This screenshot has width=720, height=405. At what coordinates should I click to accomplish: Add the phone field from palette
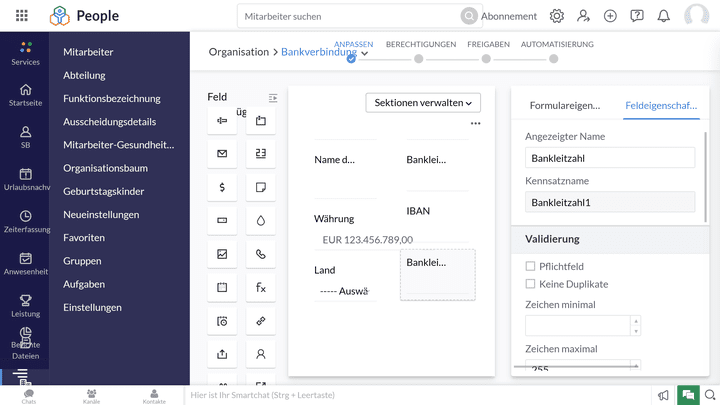[x=261, y=254]
